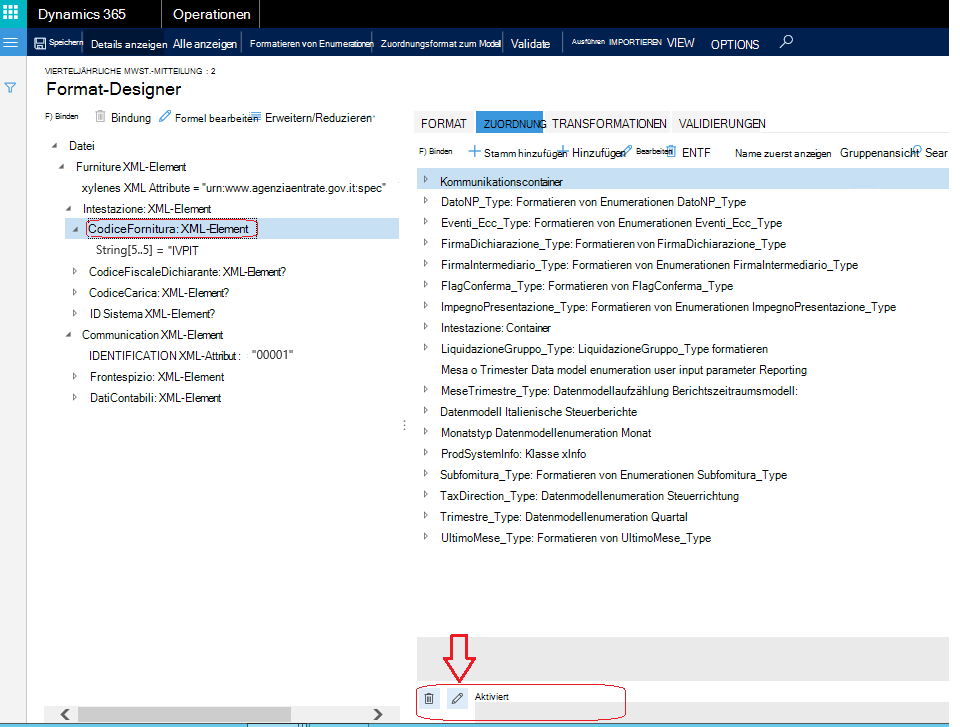Screen dimensions: 960x727
Task: Click the ENTF delete trash icon
Action: [x=671, y=151]
